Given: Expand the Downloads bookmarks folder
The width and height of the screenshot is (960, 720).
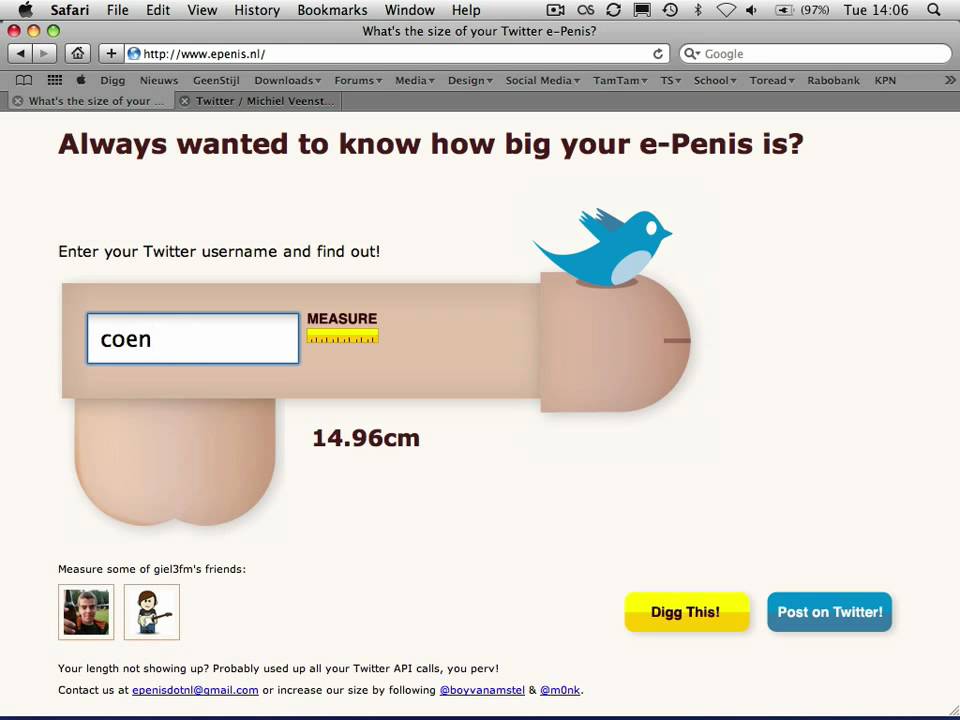Looking at the screenshot, I should tap(287, 80).
